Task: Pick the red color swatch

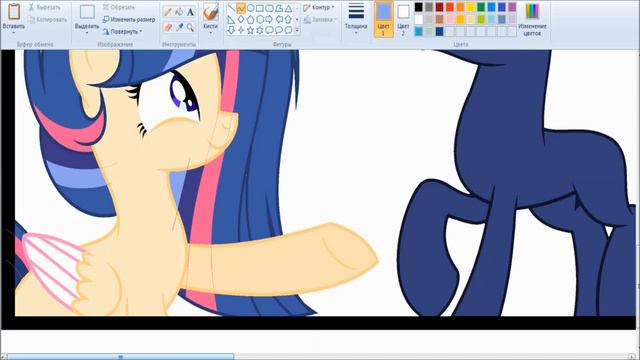Action: 449,7
